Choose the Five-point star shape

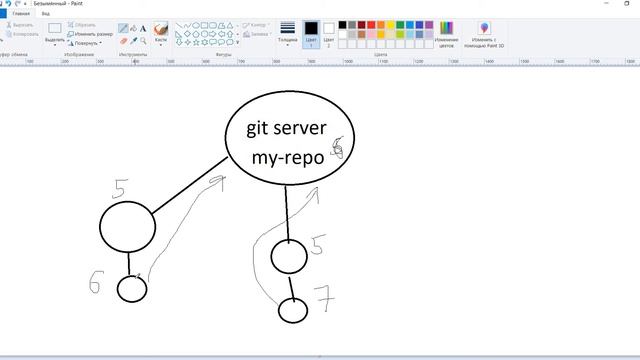click(196, 42)
